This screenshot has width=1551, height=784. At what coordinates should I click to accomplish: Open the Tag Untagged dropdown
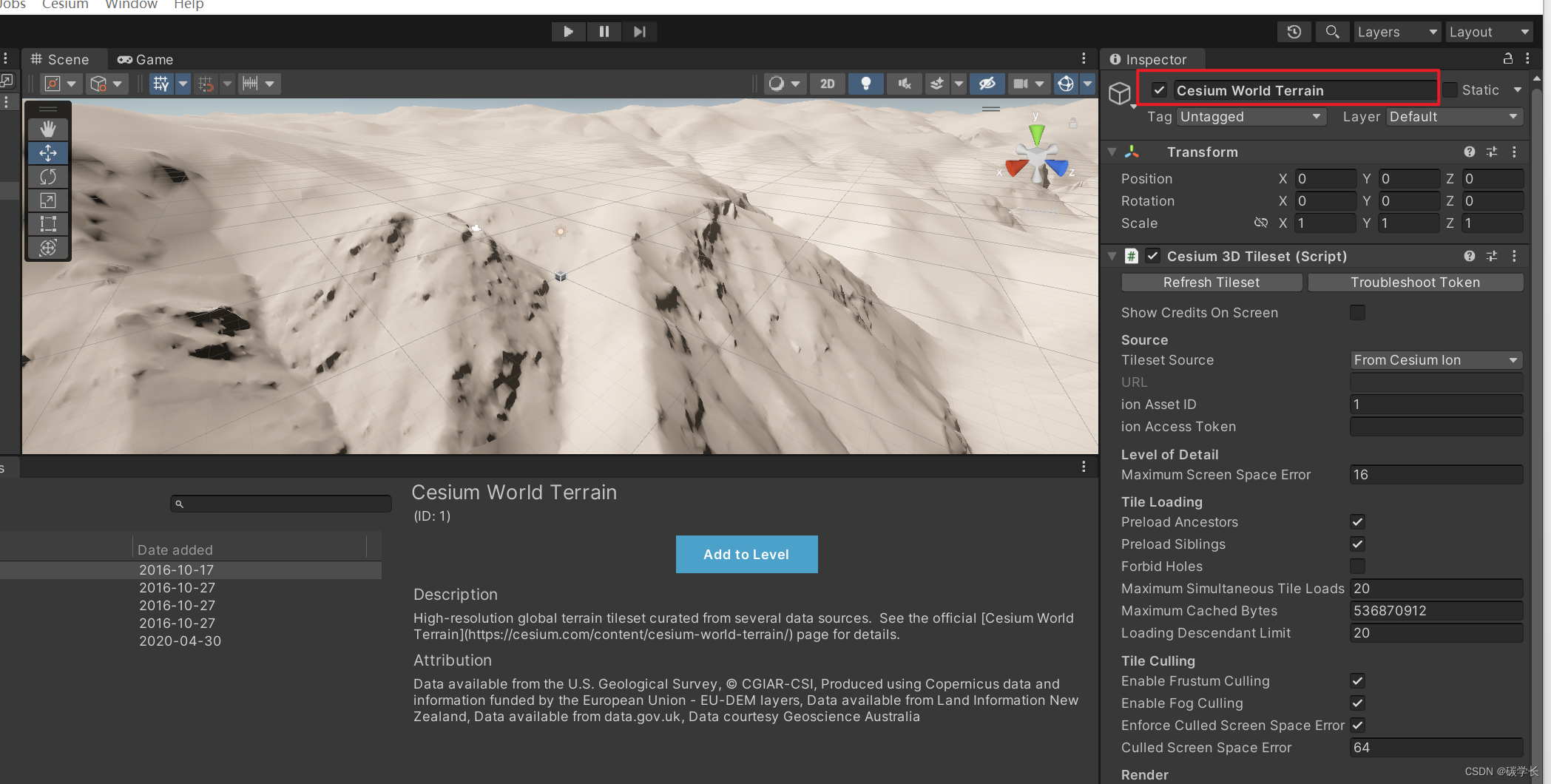[1251, 116]
